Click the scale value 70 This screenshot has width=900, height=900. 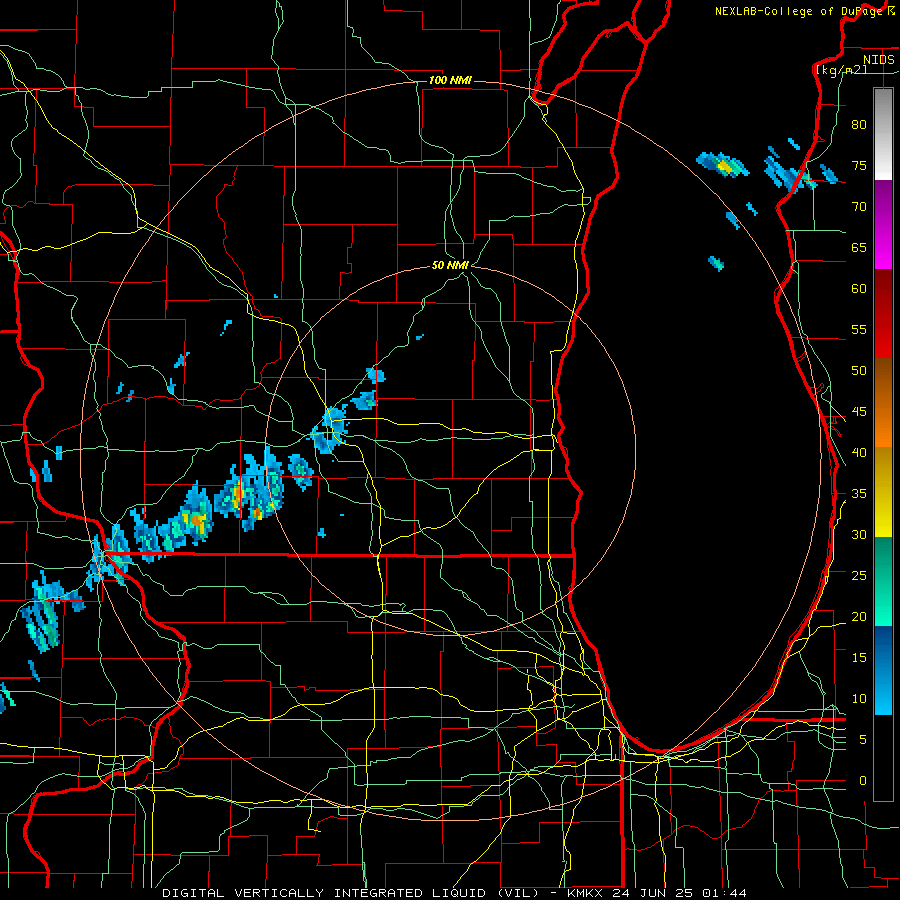pyautogui.click(x=859, y=207)
